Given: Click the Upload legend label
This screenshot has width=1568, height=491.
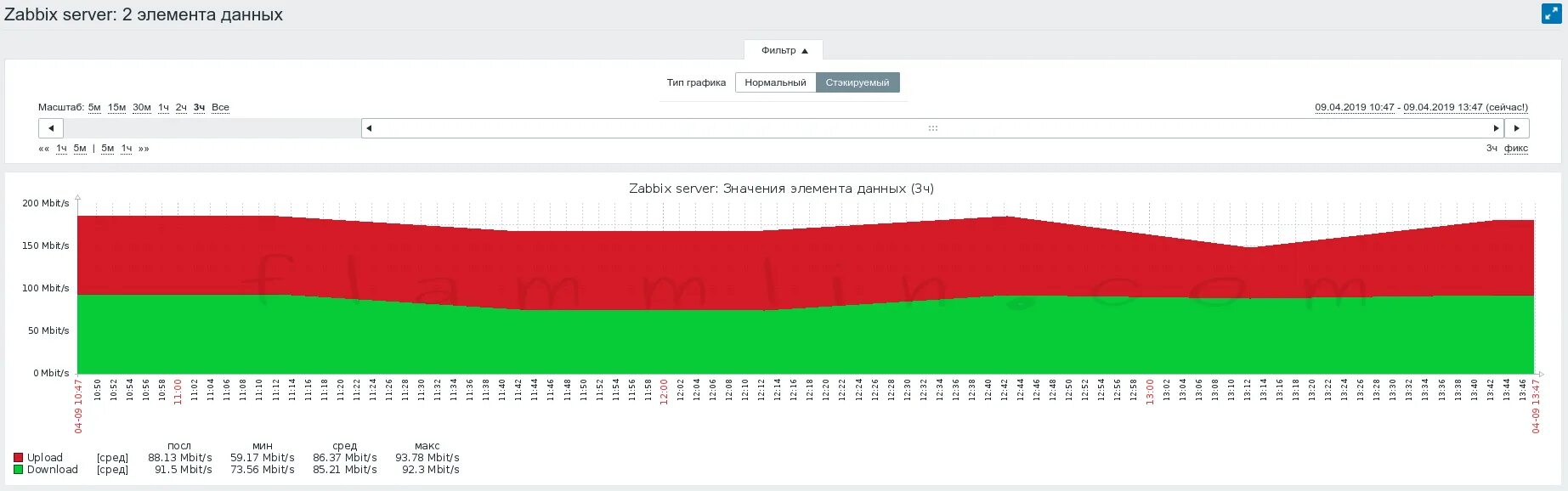Looking at the screenshot, I should (45, 458).
